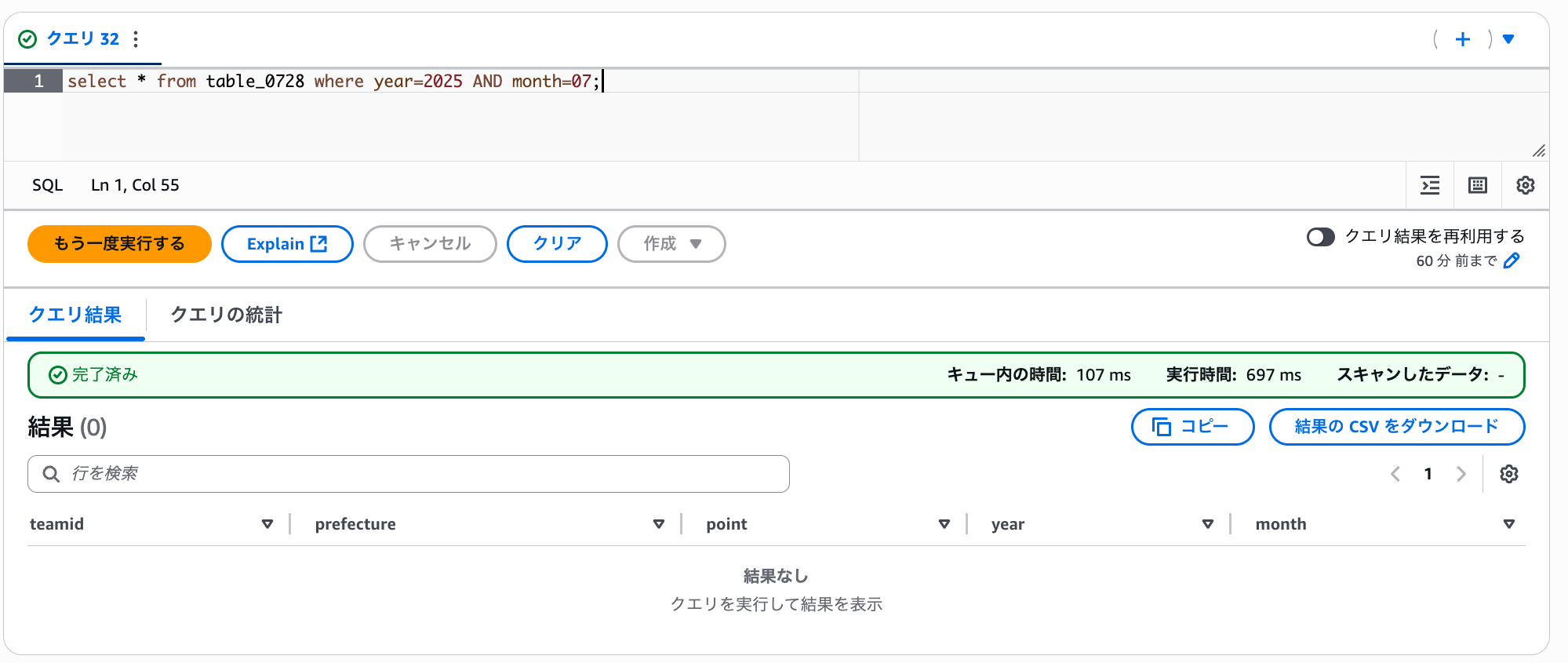Screen dimensions: 1568x663
Task: Switch to the クエリ結果 tab
Action: coord(75,315)
